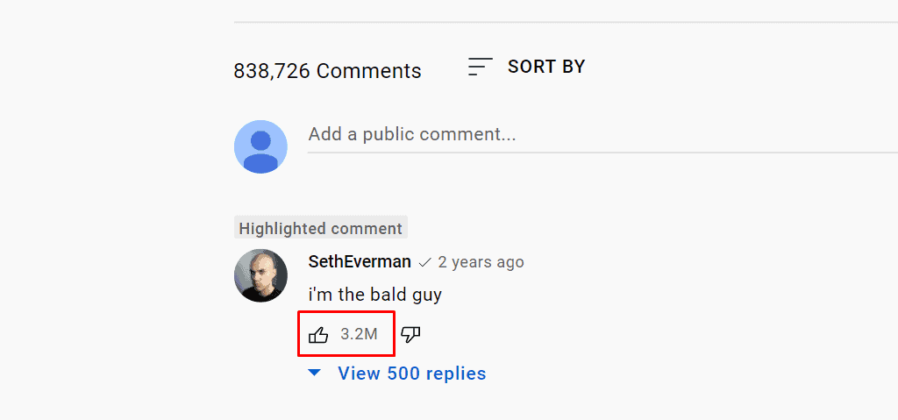Click the horizontal divider above comments section
Image resolution: width=898 pixels, height=420 pixels.
click(x=566, y=22)
